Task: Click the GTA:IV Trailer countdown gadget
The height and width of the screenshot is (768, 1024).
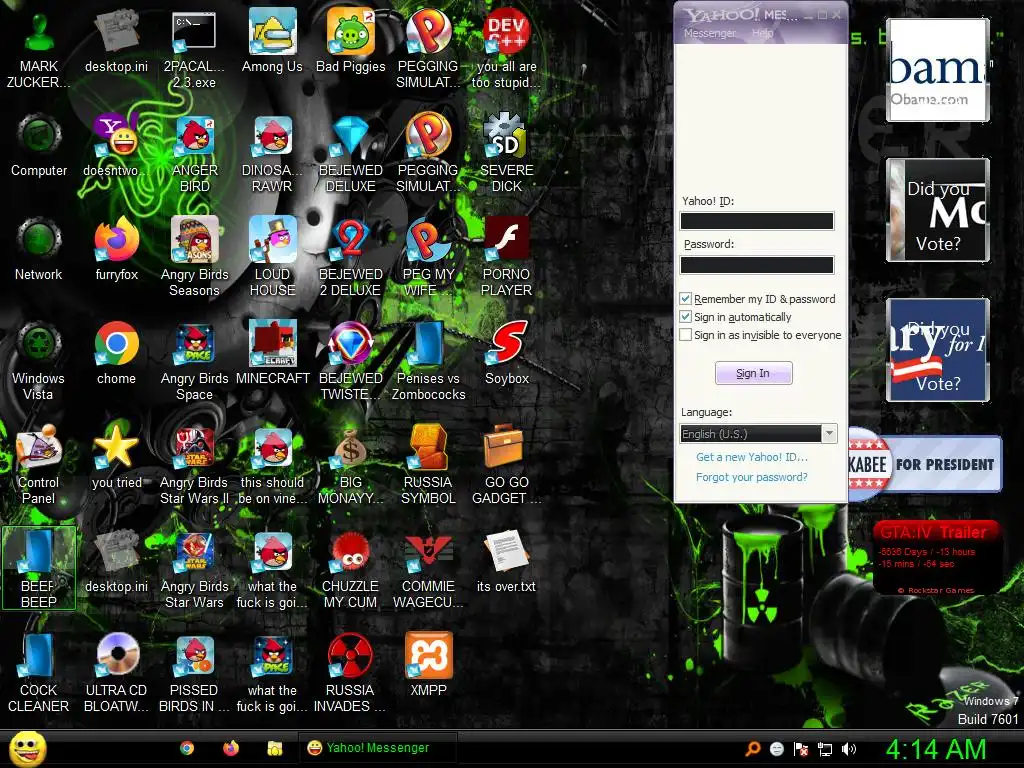Action: coord(936,557)
